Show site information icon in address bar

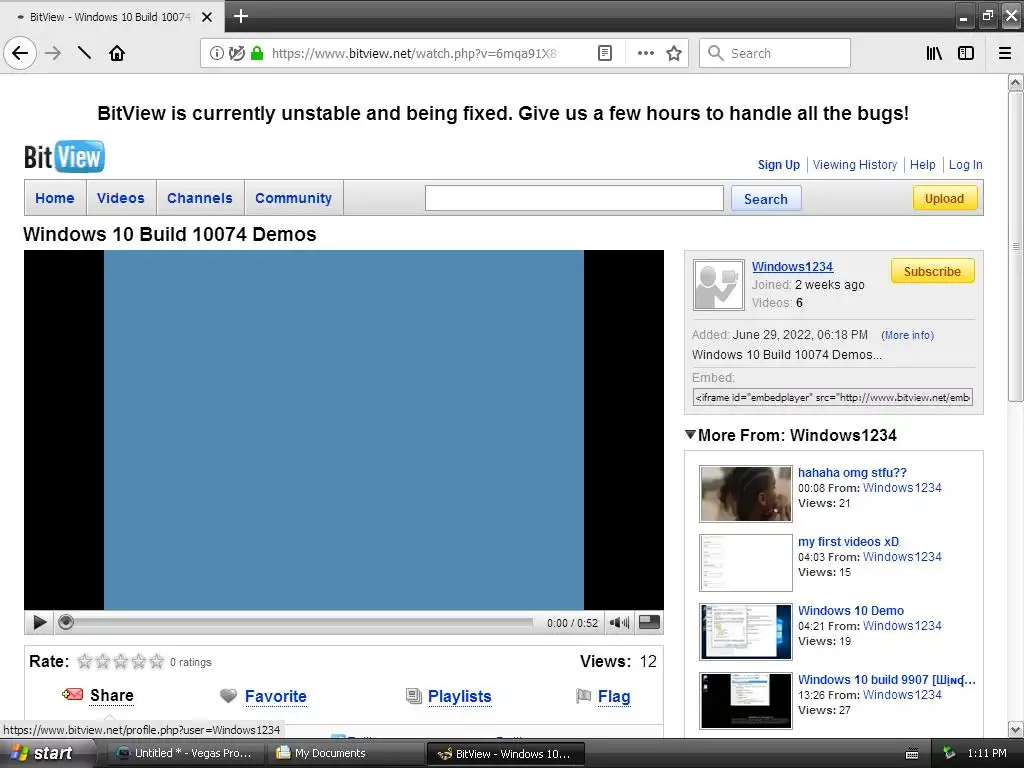pyautogui.click(x=216, y=54)
